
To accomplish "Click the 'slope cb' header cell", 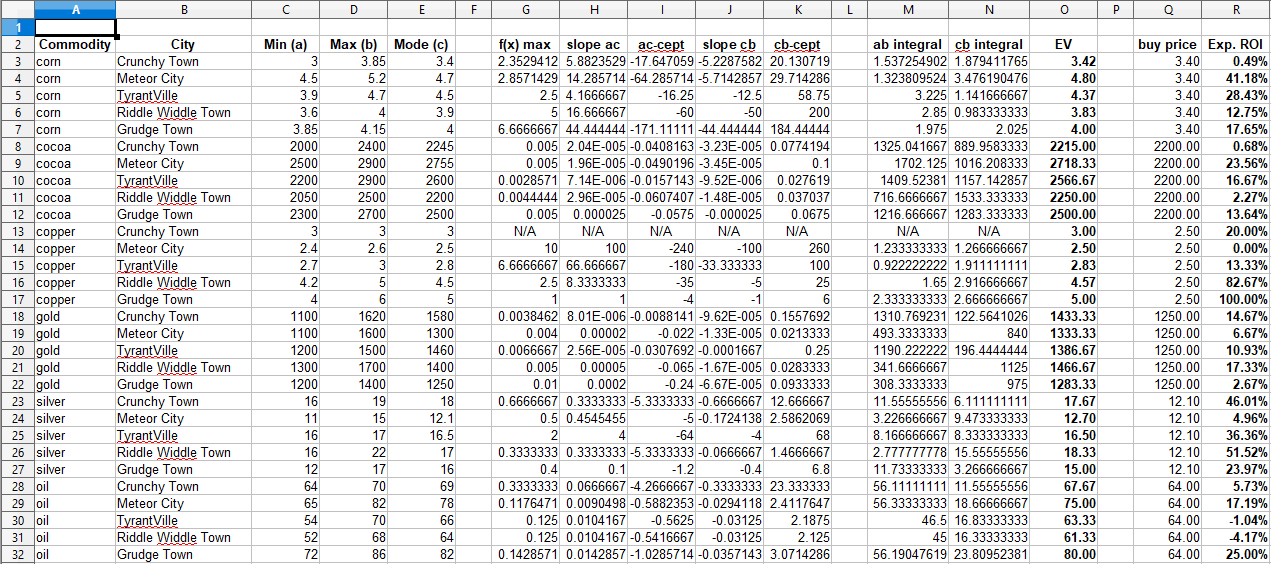I will [x=729, y=44].
